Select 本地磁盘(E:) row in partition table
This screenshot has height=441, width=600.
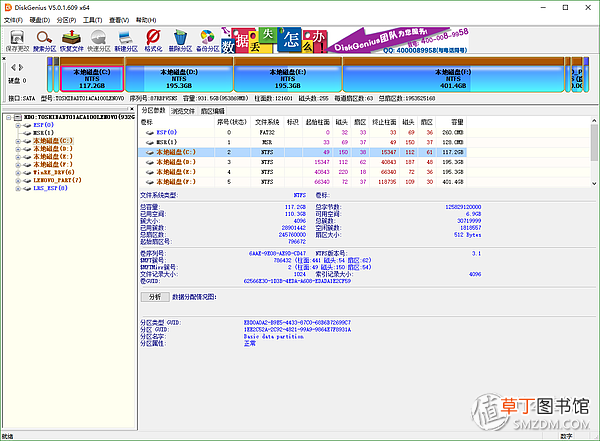[x=302, y=172]
